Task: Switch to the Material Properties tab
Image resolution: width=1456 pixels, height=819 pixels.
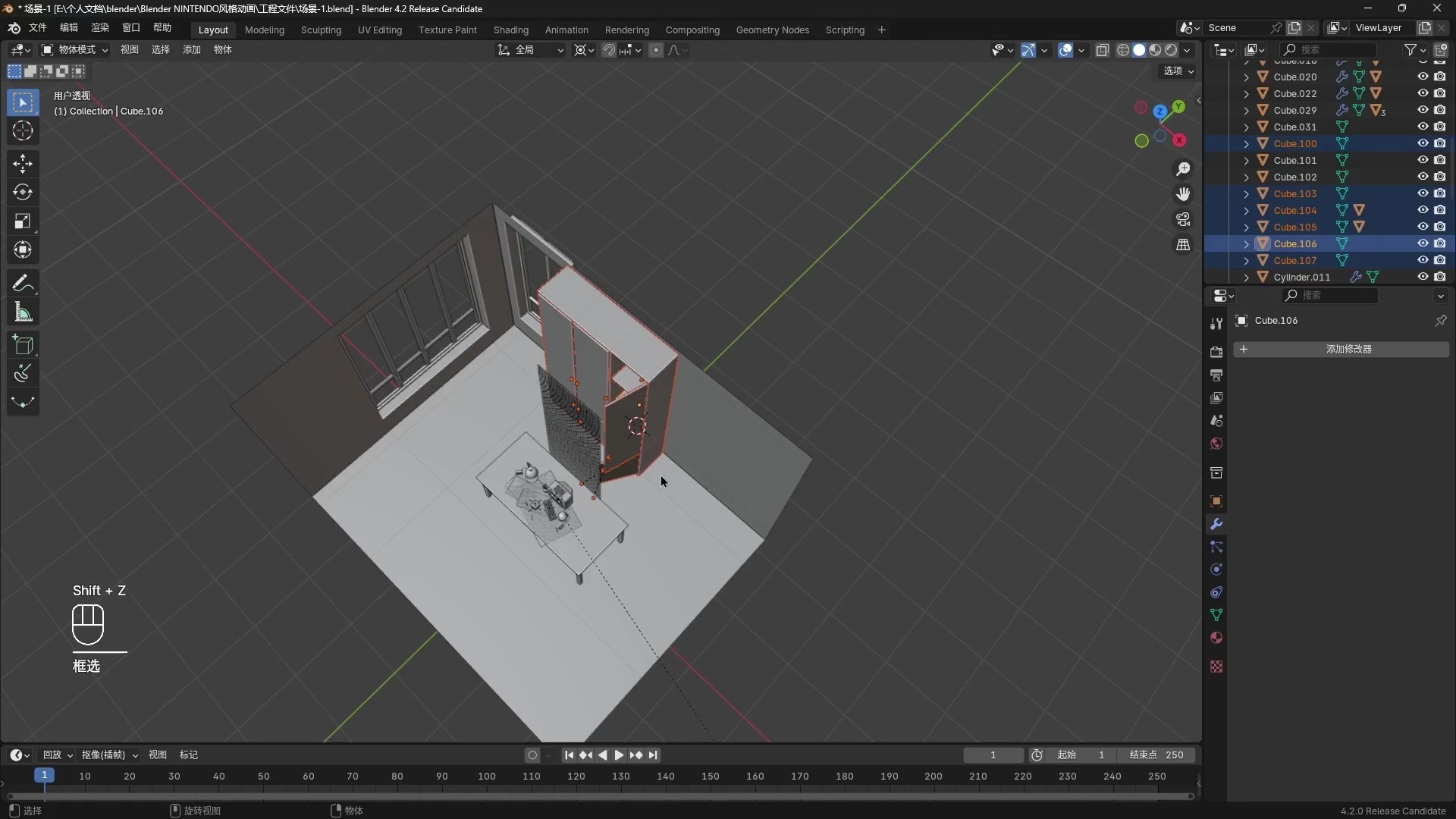Action: point(1216,638)
